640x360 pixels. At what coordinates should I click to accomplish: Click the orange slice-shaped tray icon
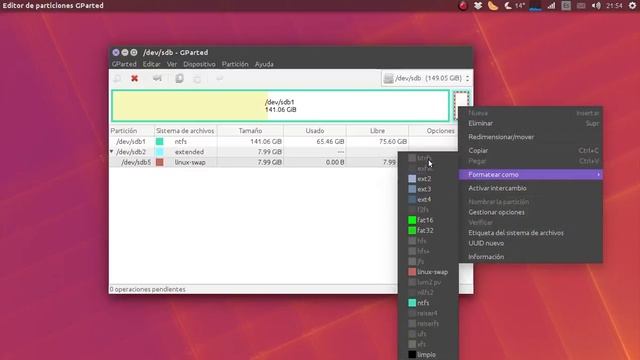[x=493, y=5]
